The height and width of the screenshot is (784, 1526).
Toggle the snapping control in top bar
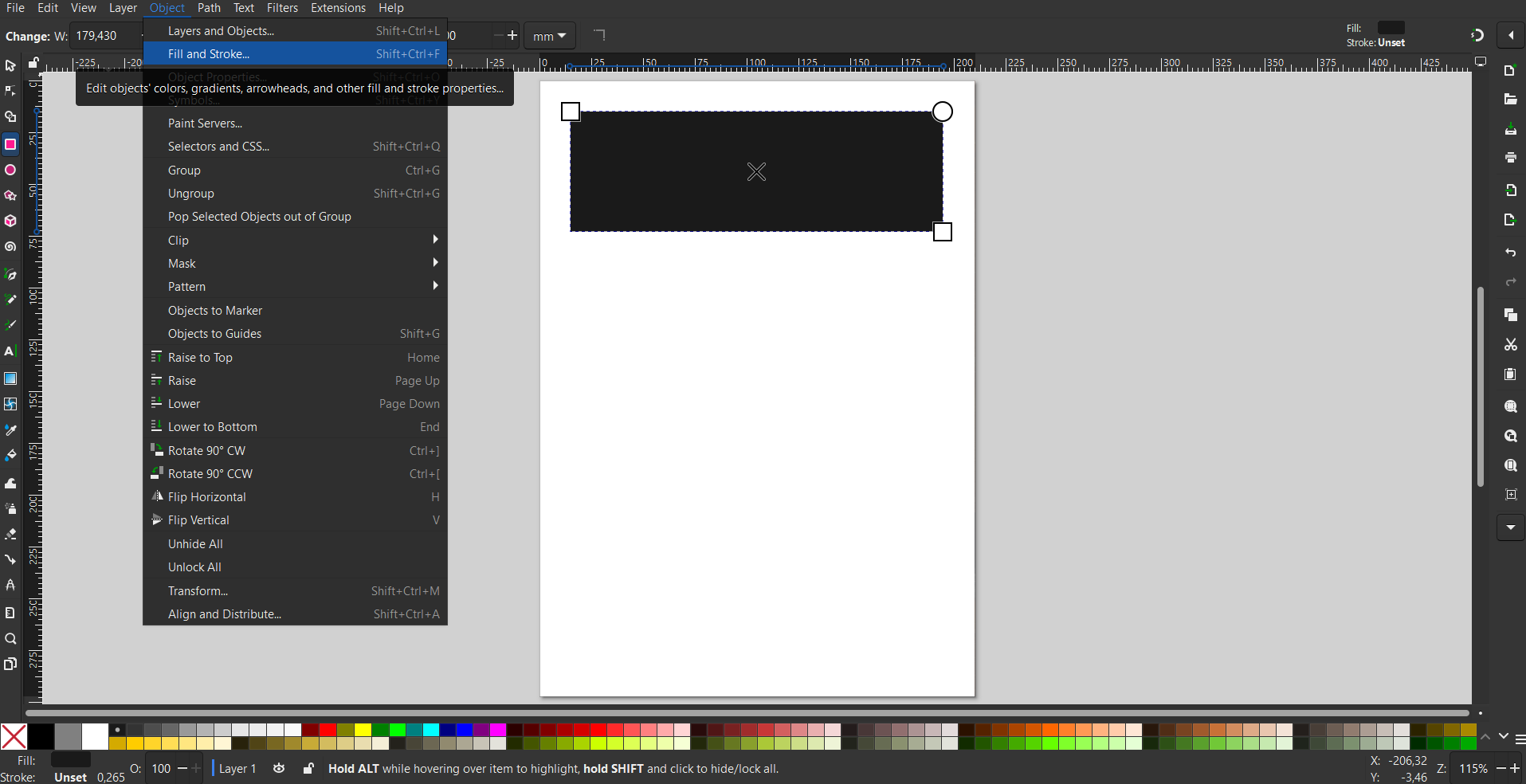(1477, 35)
